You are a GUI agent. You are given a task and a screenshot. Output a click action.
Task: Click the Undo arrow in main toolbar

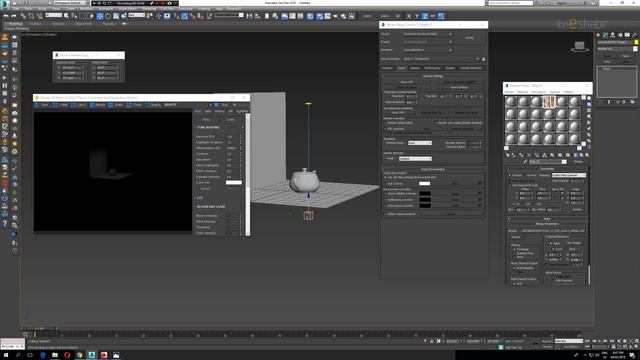click(x=6, y=16)
